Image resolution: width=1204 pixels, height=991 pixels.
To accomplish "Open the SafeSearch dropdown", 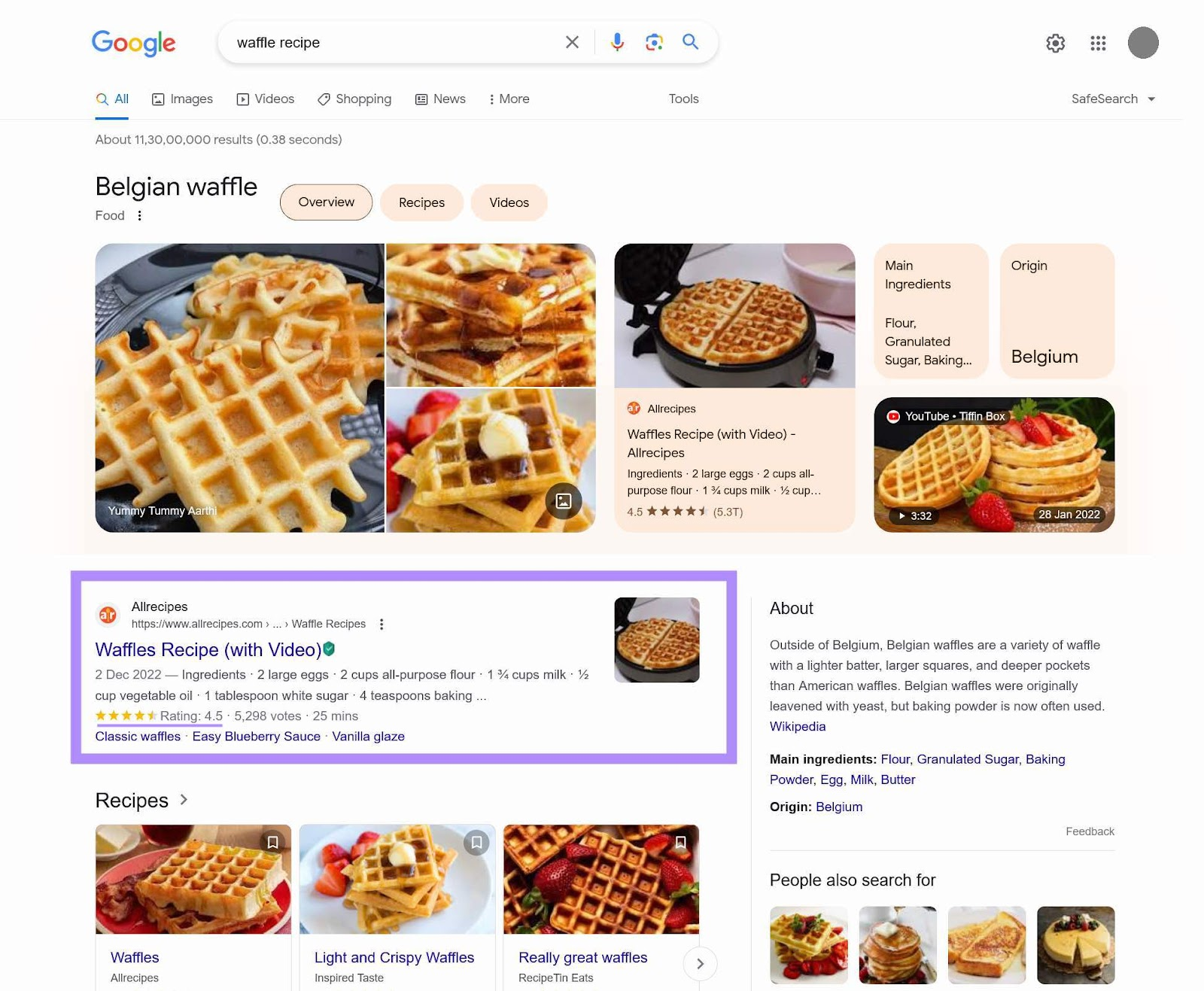I will coord(1114,99).
